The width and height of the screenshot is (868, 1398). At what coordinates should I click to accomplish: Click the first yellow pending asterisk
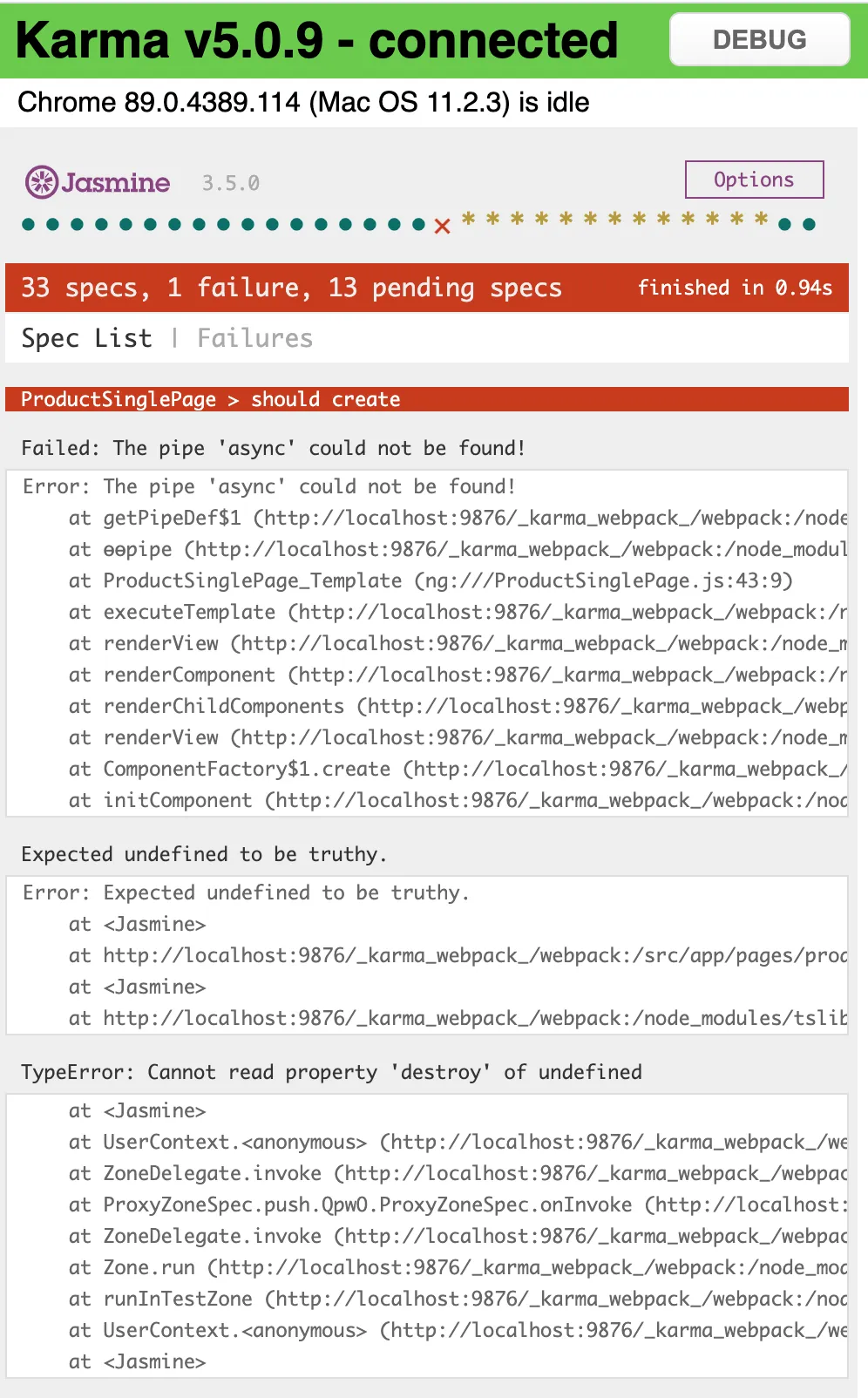click(x=469, y=220)
